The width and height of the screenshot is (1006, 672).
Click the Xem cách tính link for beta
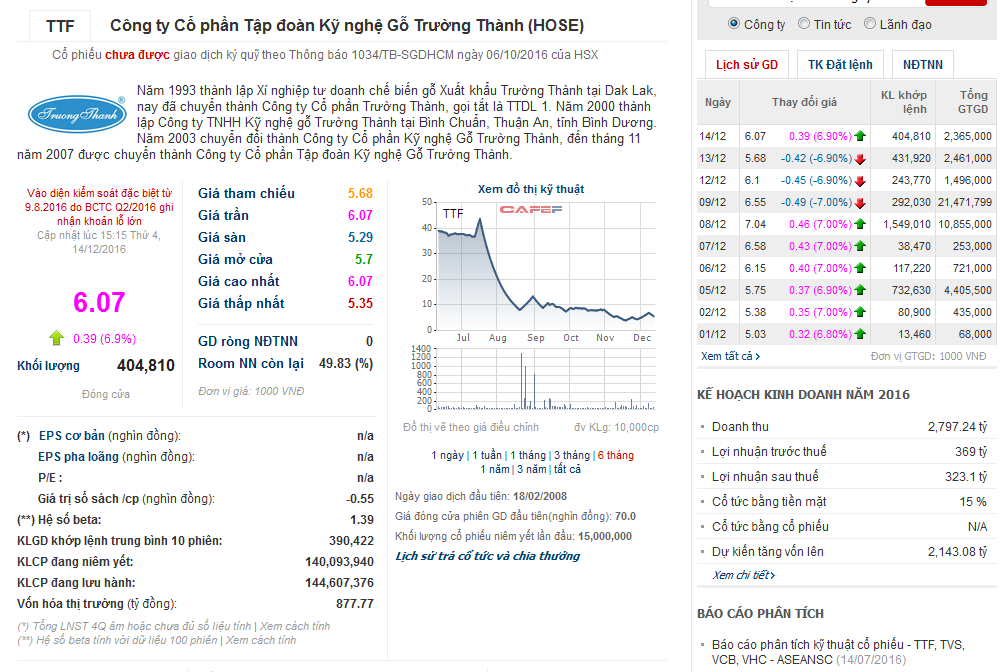click(260, 640)
